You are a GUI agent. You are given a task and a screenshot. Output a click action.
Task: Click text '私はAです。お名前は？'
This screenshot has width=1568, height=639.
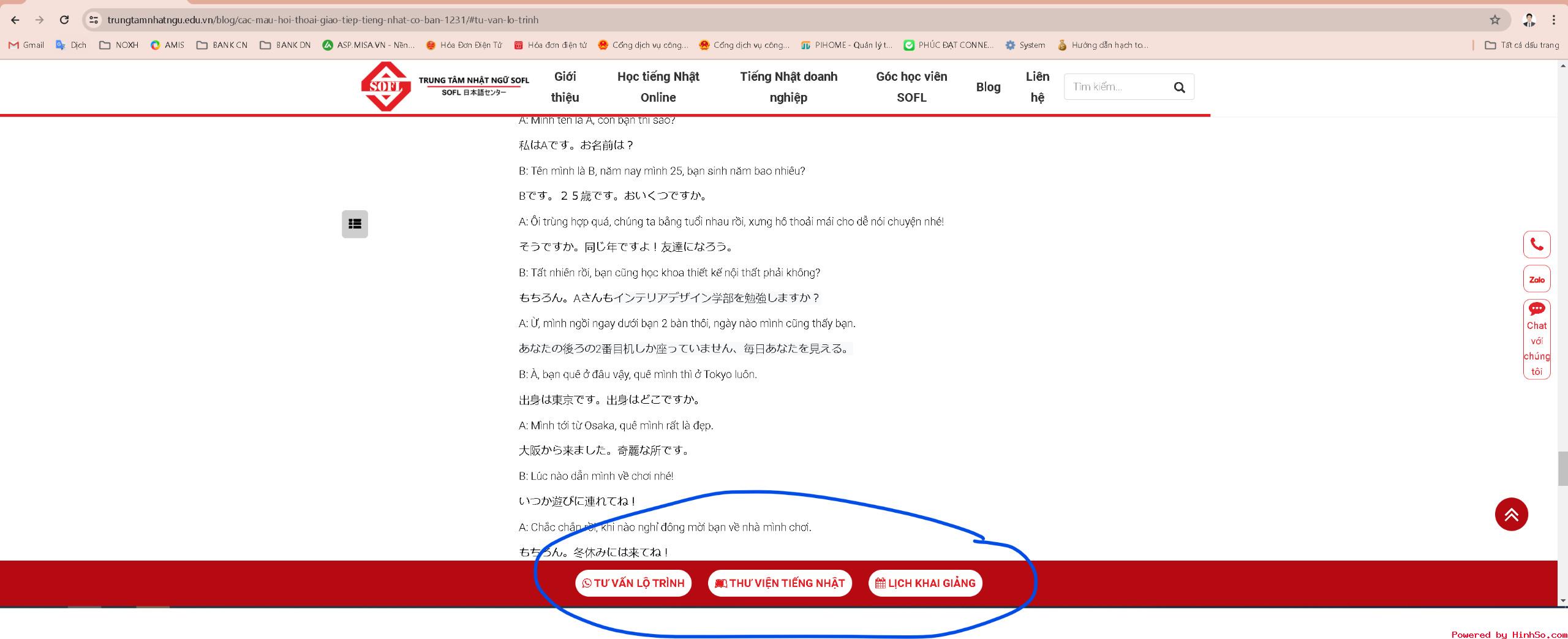pyautogui.click(x=576, y=145)
